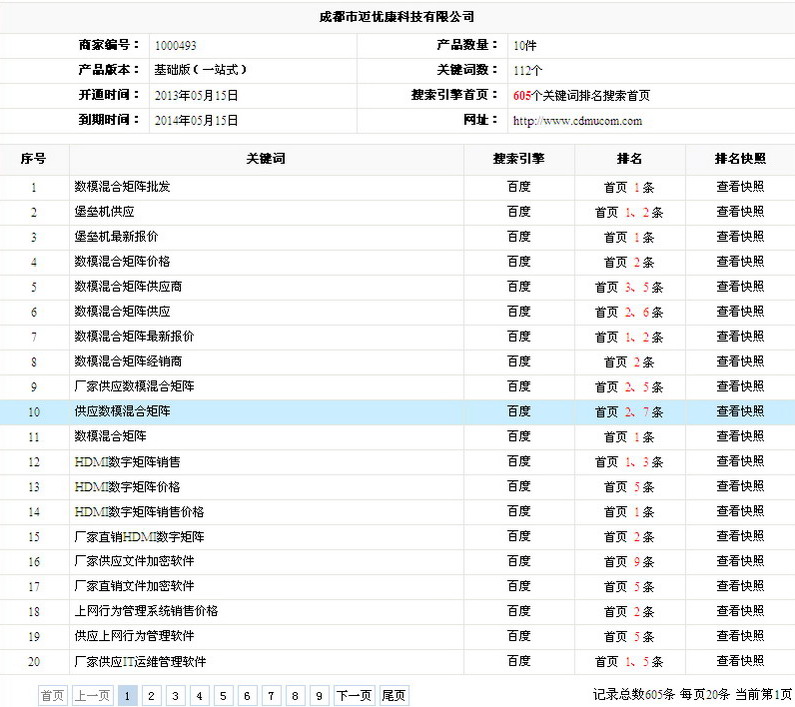Click company title 成都市迈优康科技有限公司
The height and width of the screenshot is (707, 795).
tap(397, 17)
